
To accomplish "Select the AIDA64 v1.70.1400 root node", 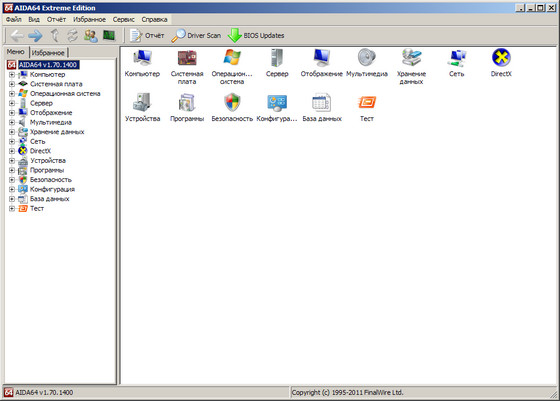I will [x=48, y=65].
